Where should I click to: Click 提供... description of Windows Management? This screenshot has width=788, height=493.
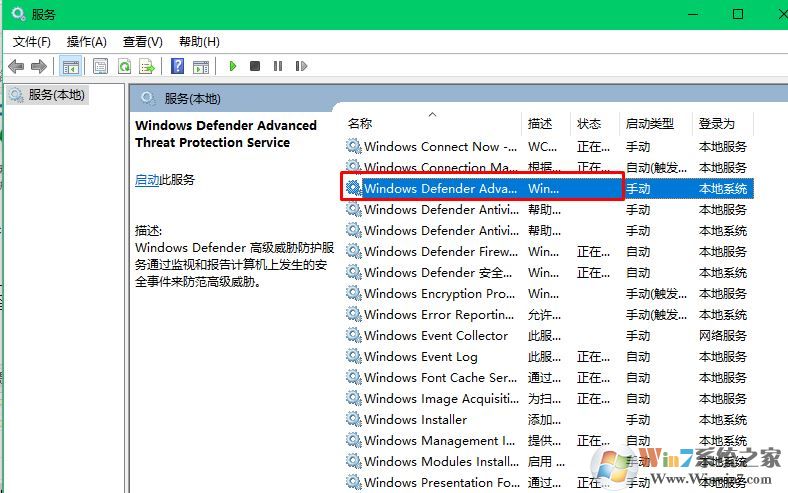(544, 440)
